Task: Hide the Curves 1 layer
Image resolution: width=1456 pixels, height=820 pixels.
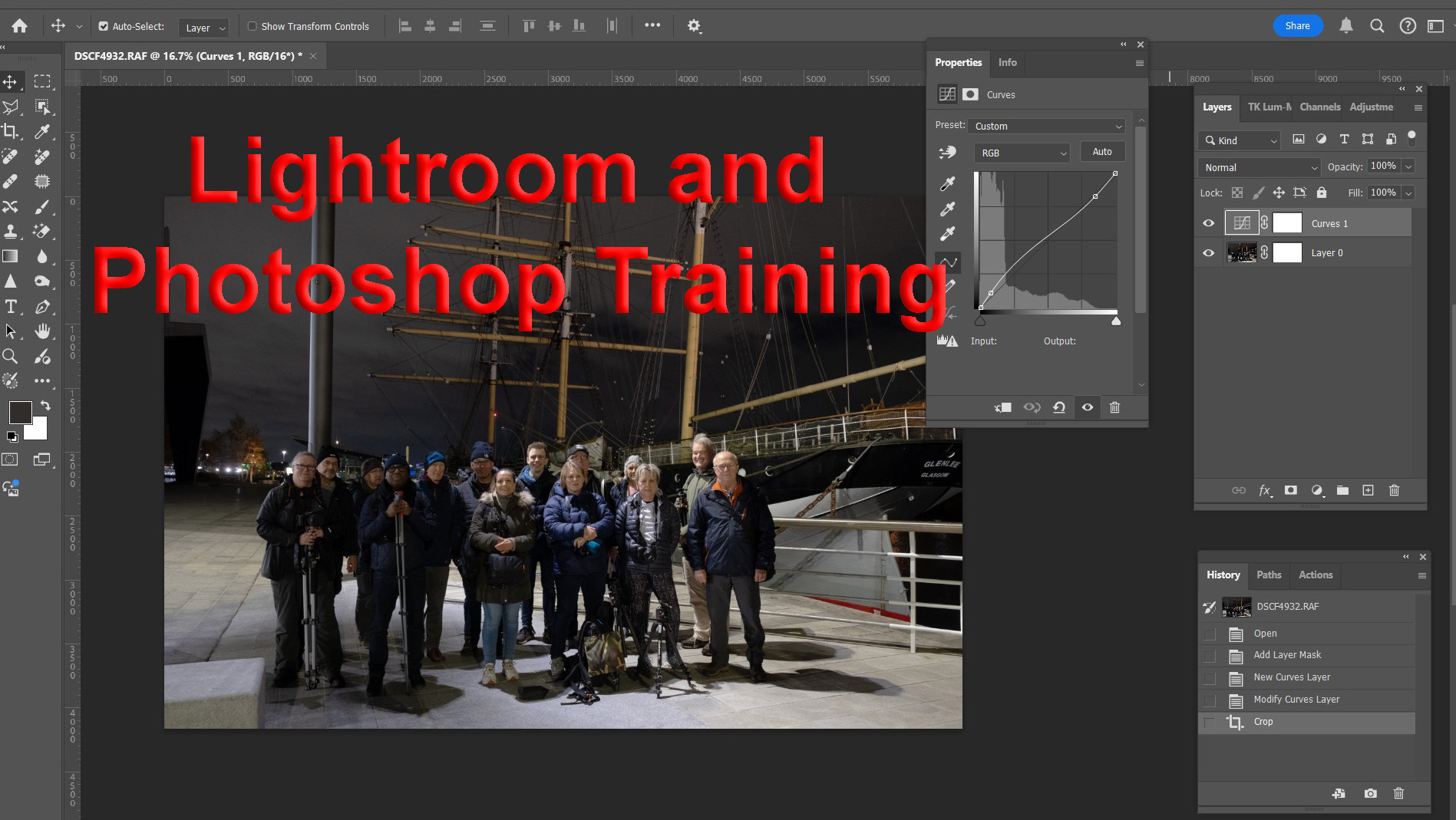Action: click(1209, 223)
